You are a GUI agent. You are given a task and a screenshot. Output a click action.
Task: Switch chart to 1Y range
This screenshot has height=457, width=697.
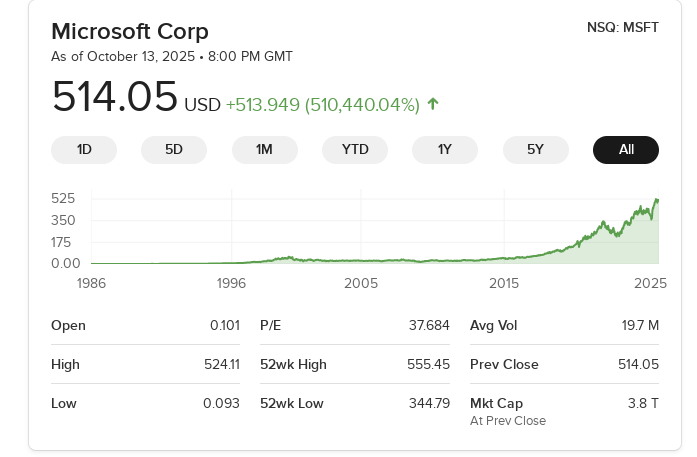(x=445, y=150)
